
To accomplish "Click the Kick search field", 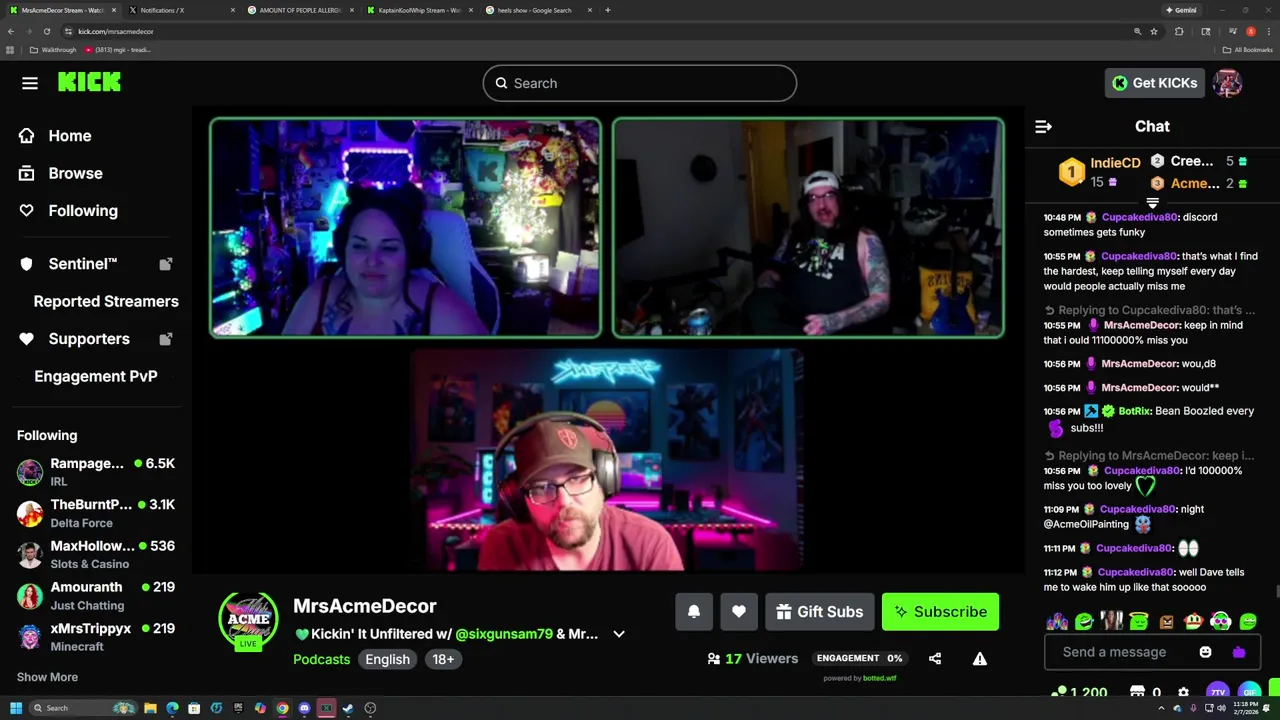I will tap(640, 83).
